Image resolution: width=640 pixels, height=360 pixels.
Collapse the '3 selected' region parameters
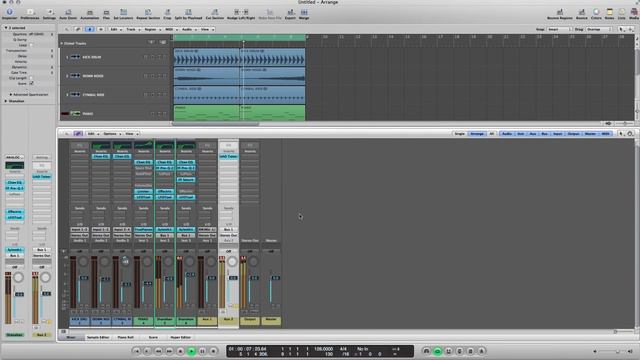tap(6, 28)
